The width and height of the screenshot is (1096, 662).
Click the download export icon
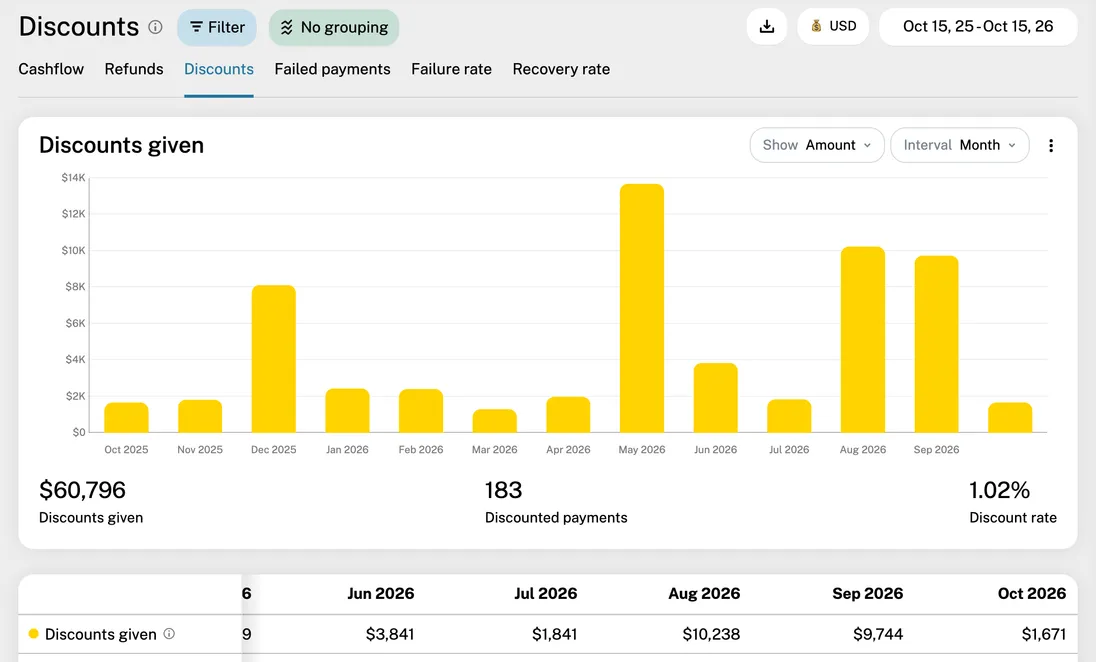(767, 27)
